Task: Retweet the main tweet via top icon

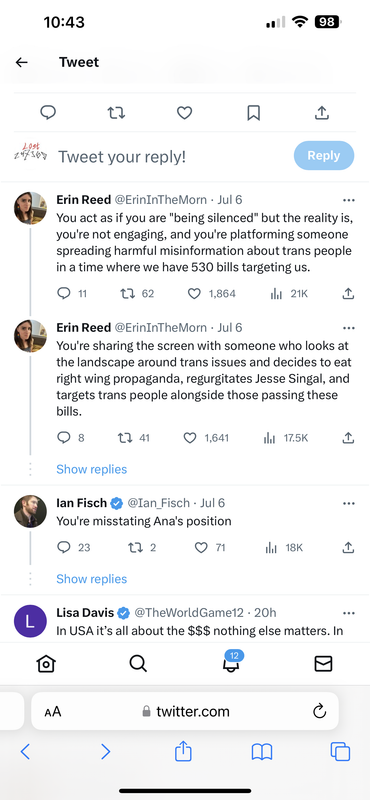Action: [x=116, y=112]
